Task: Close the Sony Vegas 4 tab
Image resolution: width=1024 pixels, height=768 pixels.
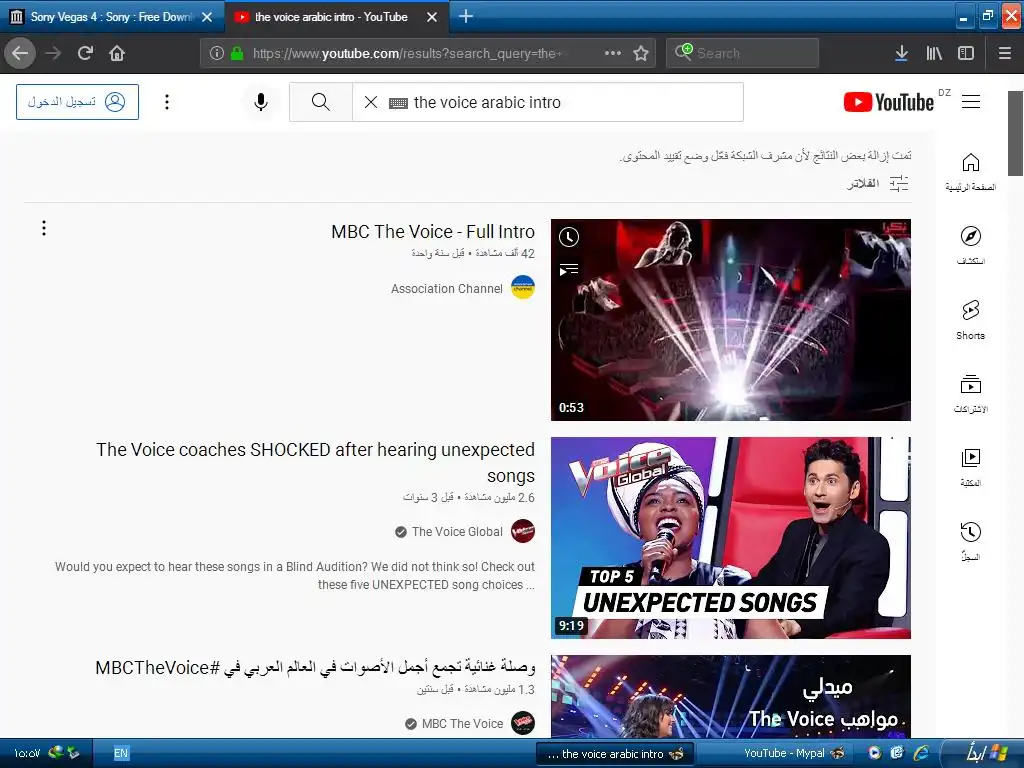Action: point(207,17)
